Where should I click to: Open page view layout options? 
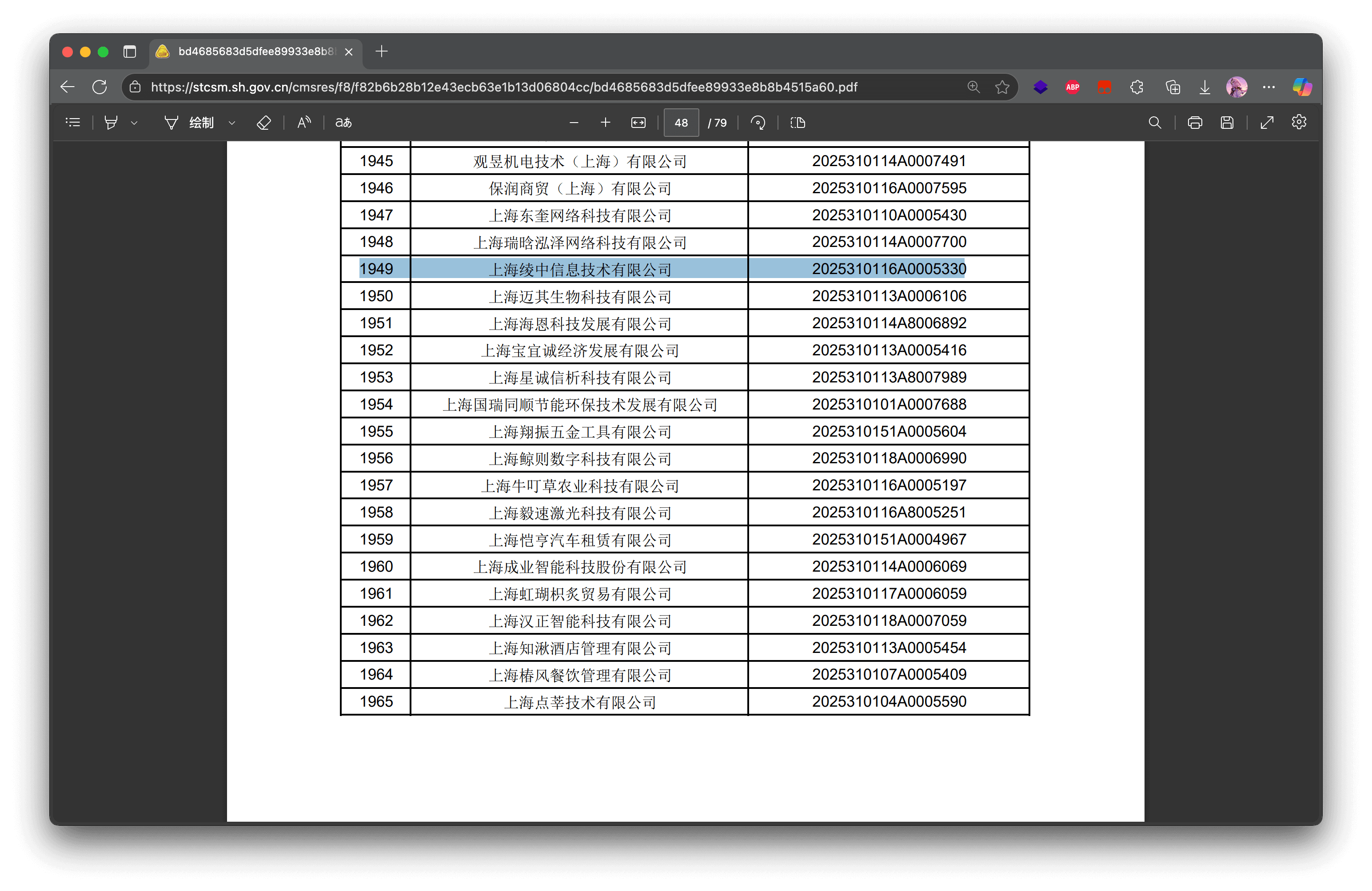(798, 122)
